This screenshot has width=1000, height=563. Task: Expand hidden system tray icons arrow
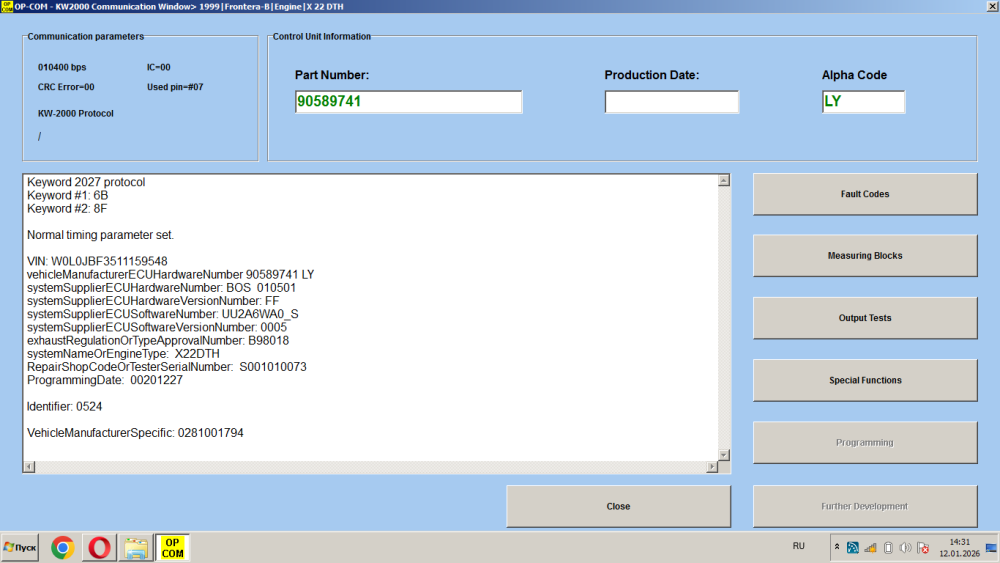[x=836, y=547]
